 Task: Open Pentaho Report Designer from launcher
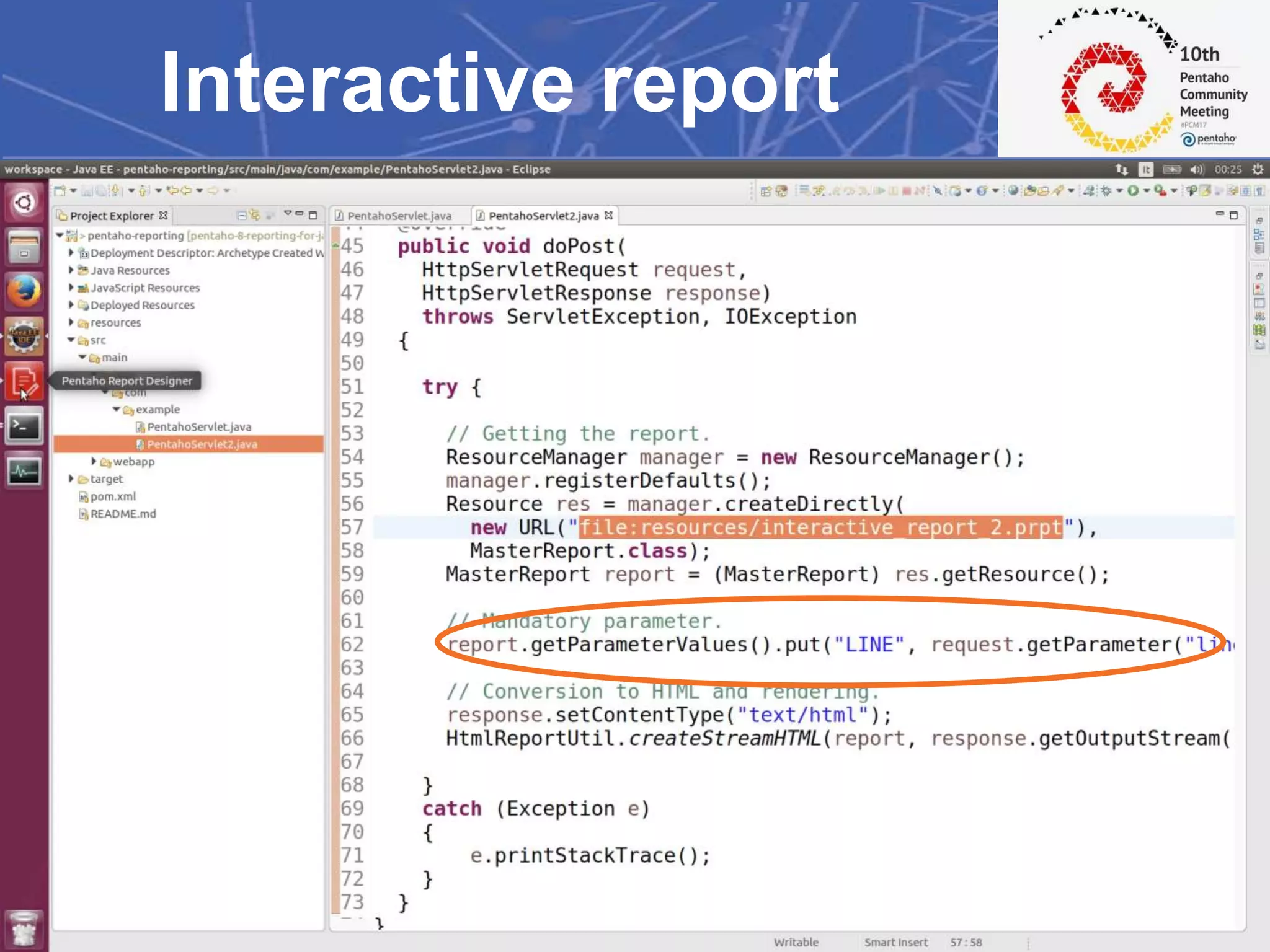coord(24,381)
